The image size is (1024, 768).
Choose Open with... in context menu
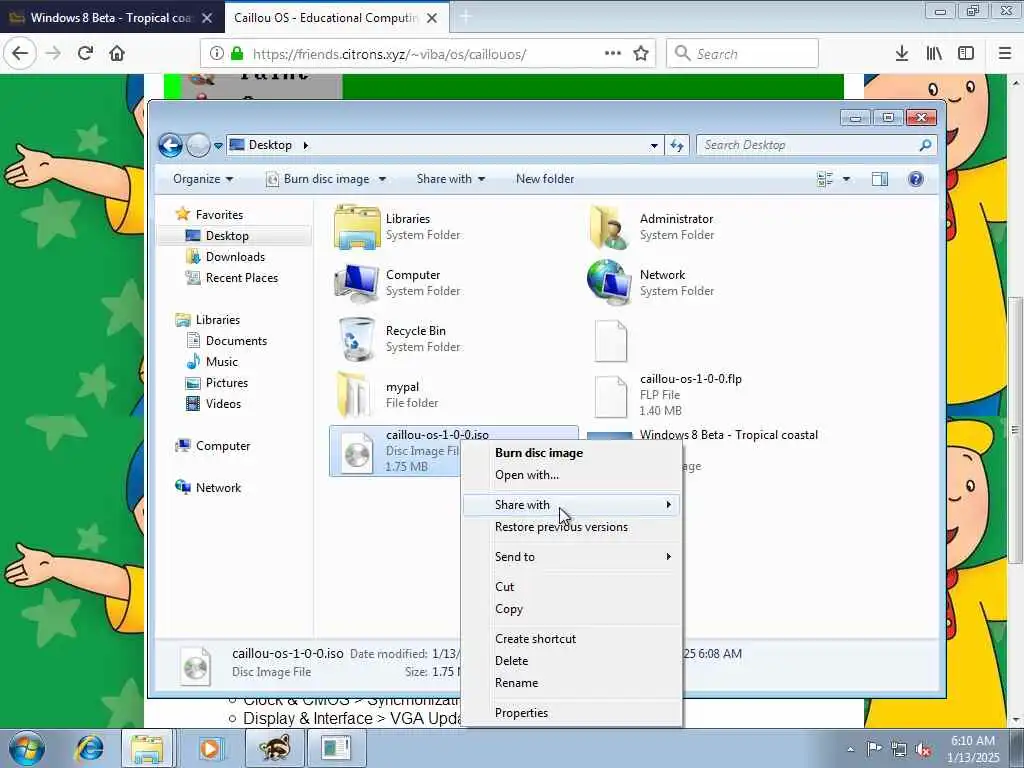point(526,475)
